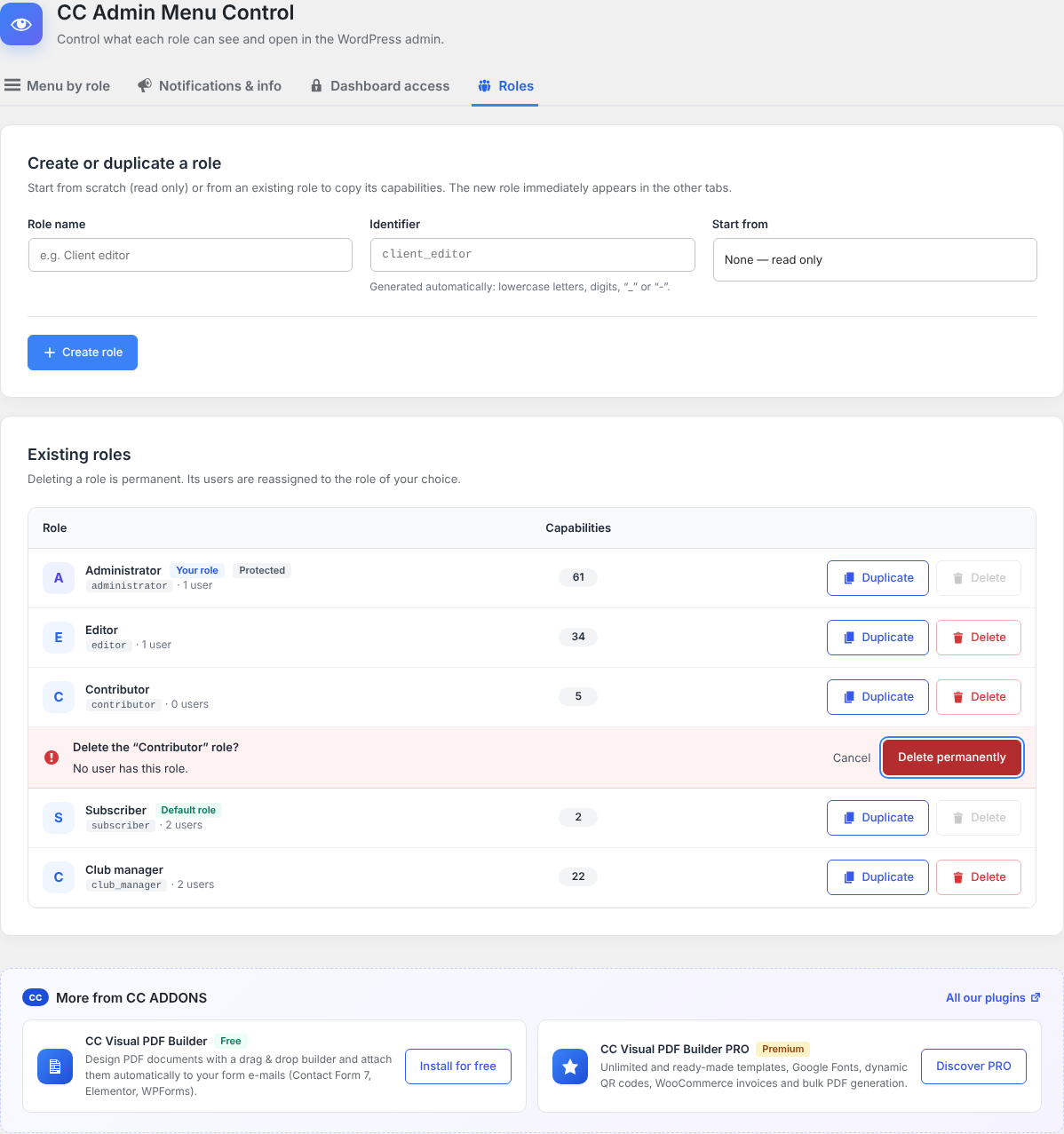Viewport: 1064px width, 1134px height.
Task: Click the 'club_manager' identifier tag
Action: (126, 885)
